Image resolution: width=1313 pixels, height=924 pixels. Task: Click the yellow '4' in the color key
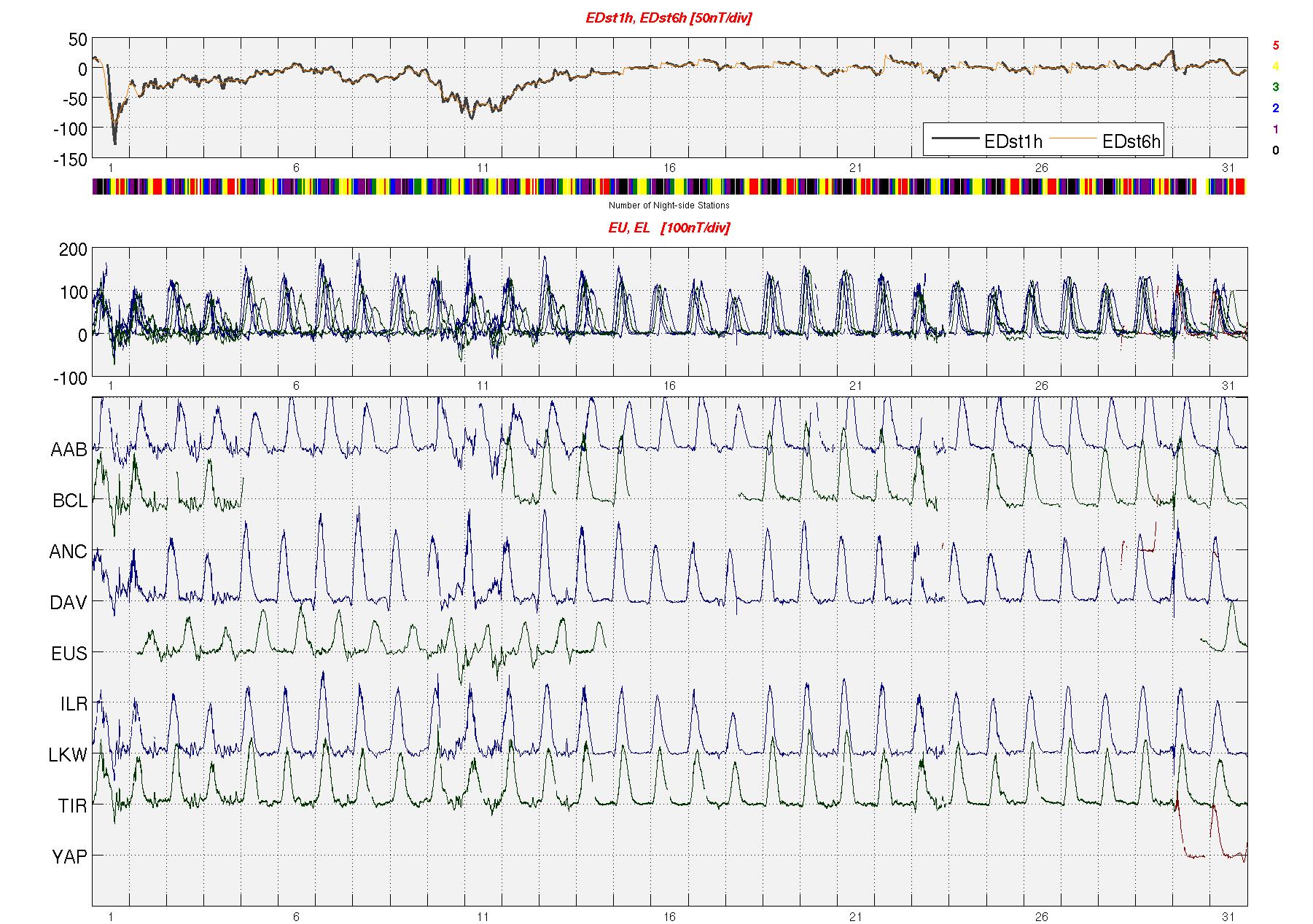tap(1276, 66)
